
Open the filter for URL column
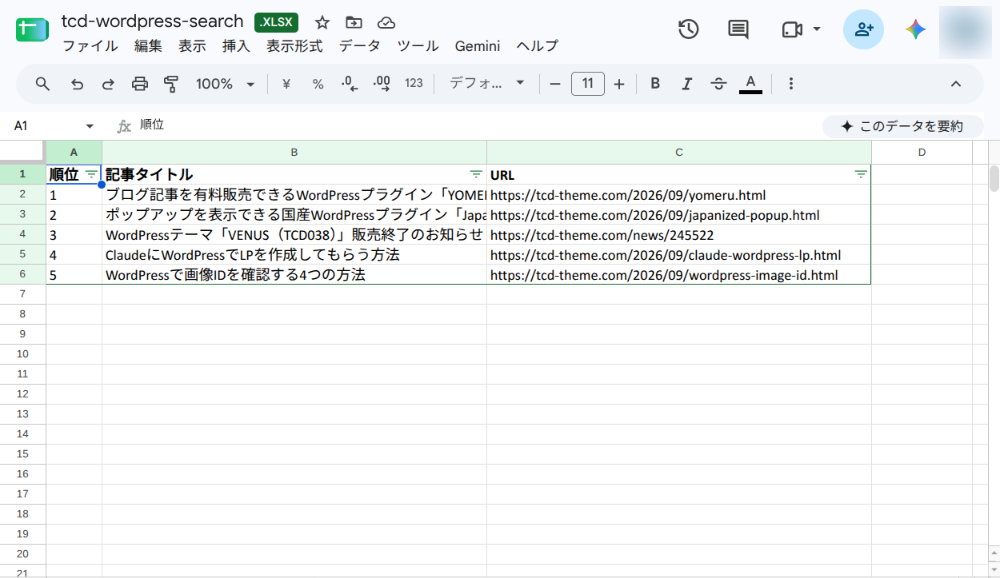[860, 174]
